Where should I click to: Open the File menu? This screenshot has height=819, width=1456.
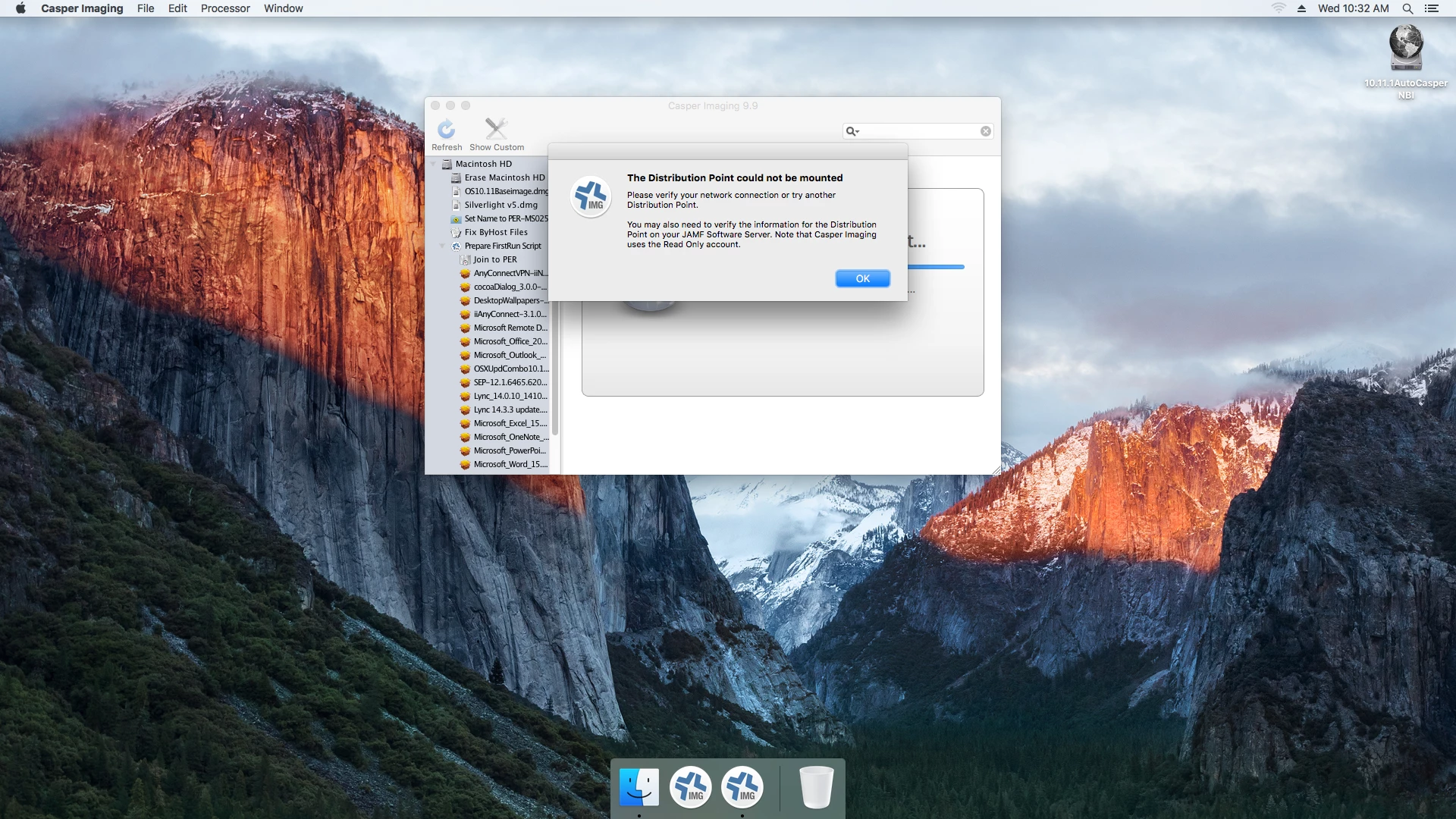[x=146, y=8]
